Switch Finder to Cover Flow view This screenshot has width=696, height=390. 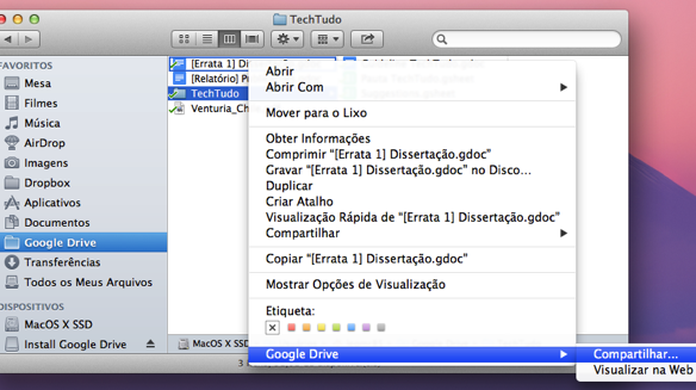pos(252,39)
